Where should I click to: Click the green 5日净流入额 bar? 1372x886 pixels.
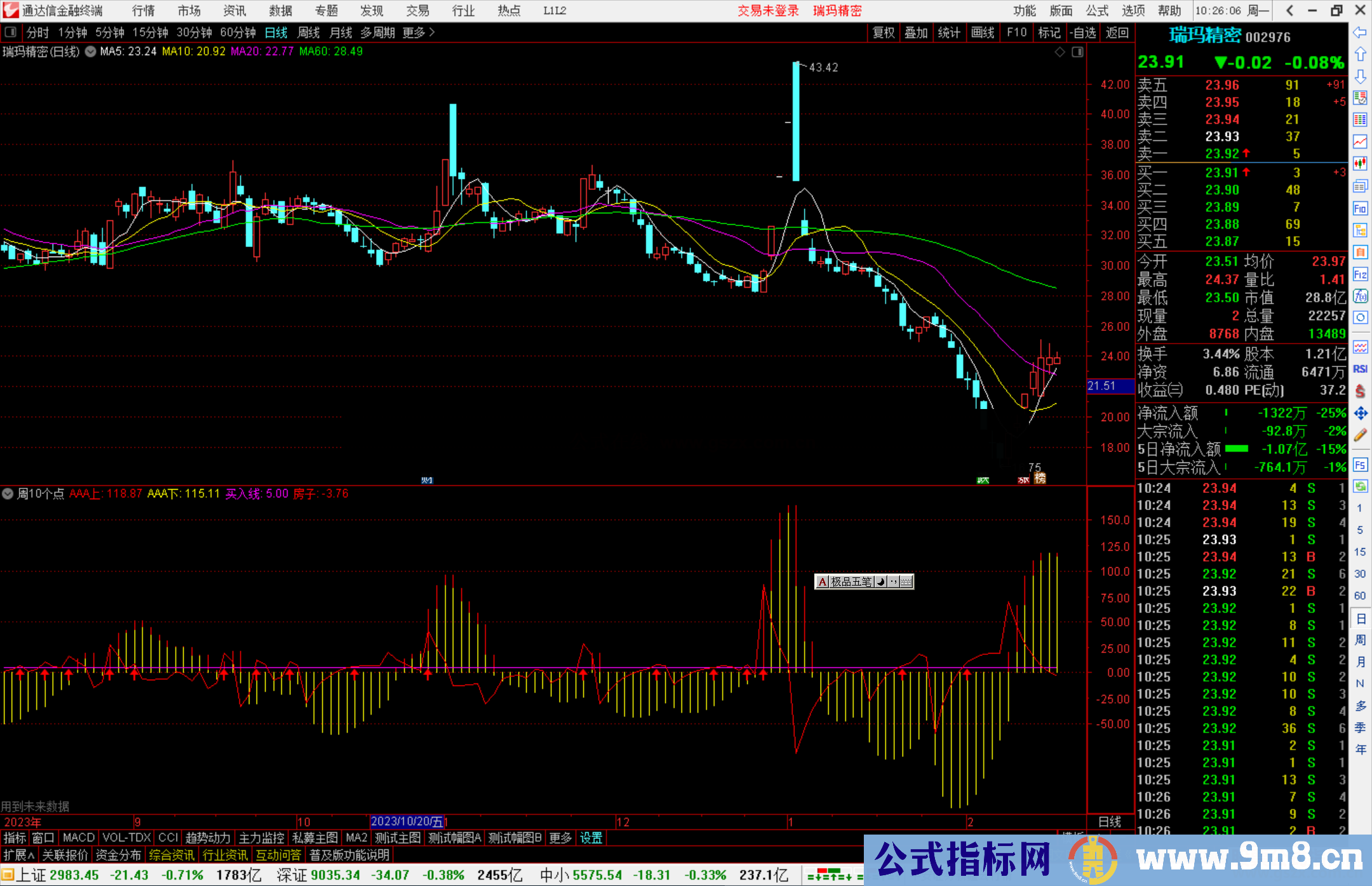point(1236,449)
